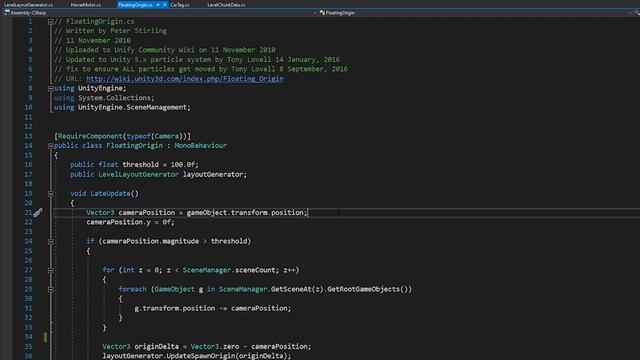This screenshot has width=640, height=360.
Task: Click 'gameObject.transform.position' on line 21
Action: (245, 212)
